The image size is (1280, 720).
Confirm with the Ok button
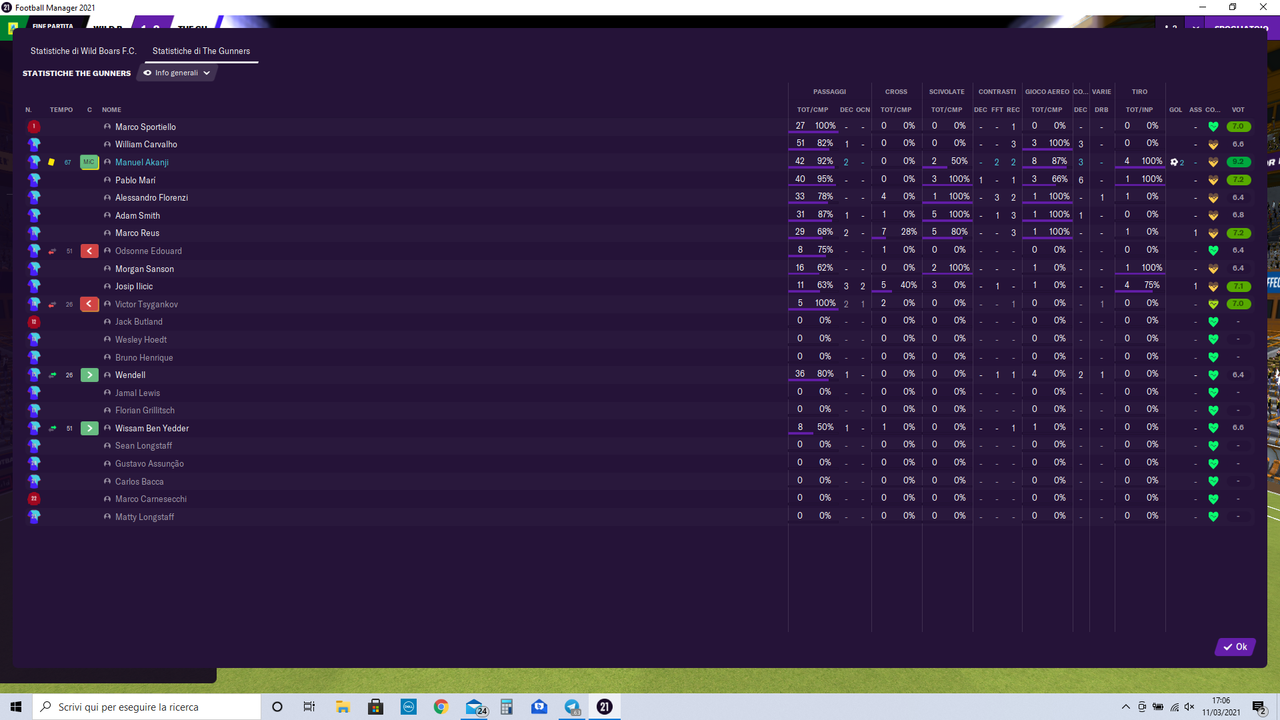tap(1235, 647)
